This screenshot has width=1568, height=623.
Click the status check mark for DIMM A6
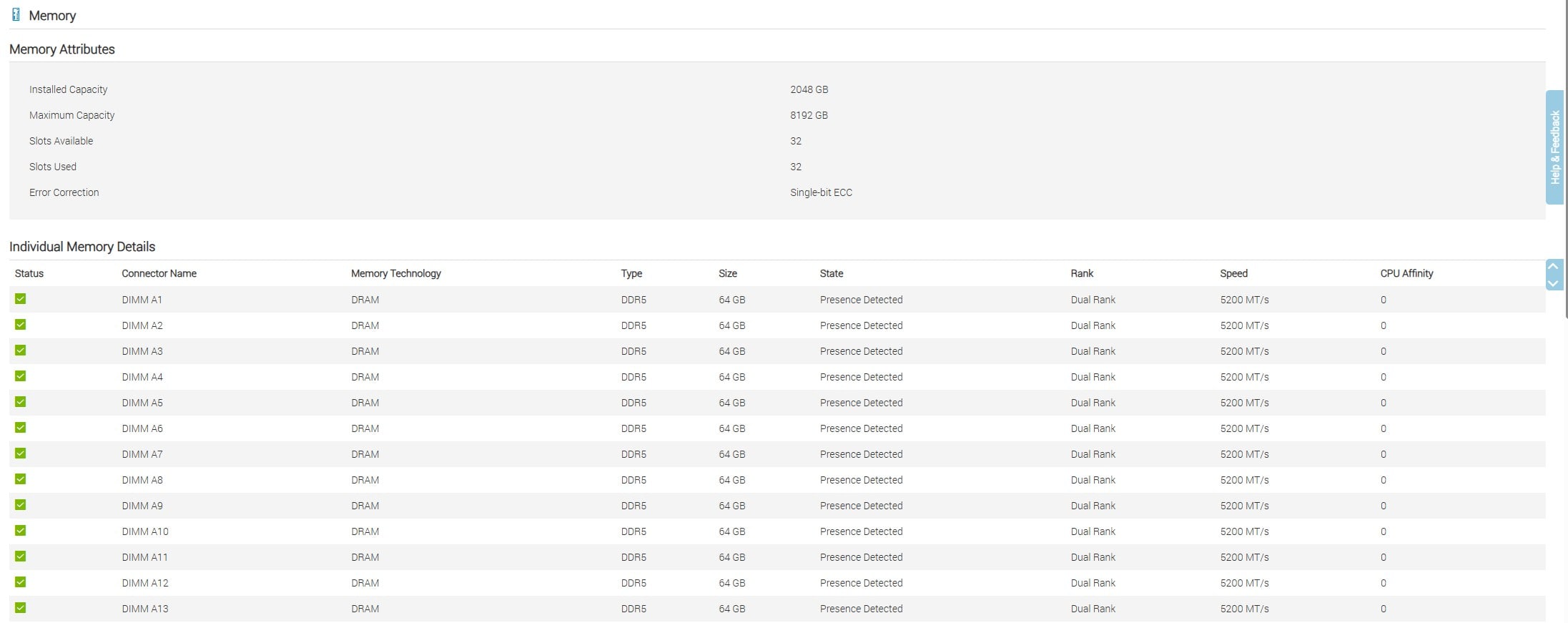[x=21, y=428]
